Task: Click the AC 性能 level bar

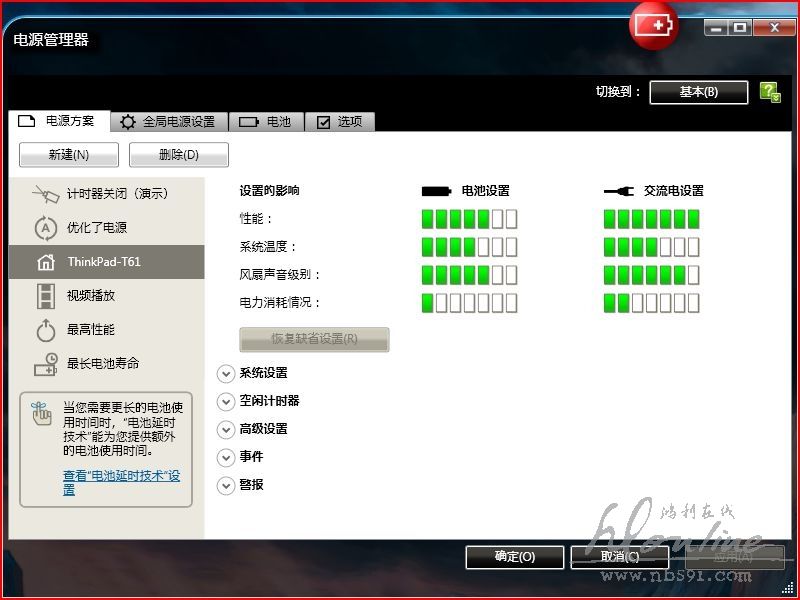Action: [x=652, y=219]
